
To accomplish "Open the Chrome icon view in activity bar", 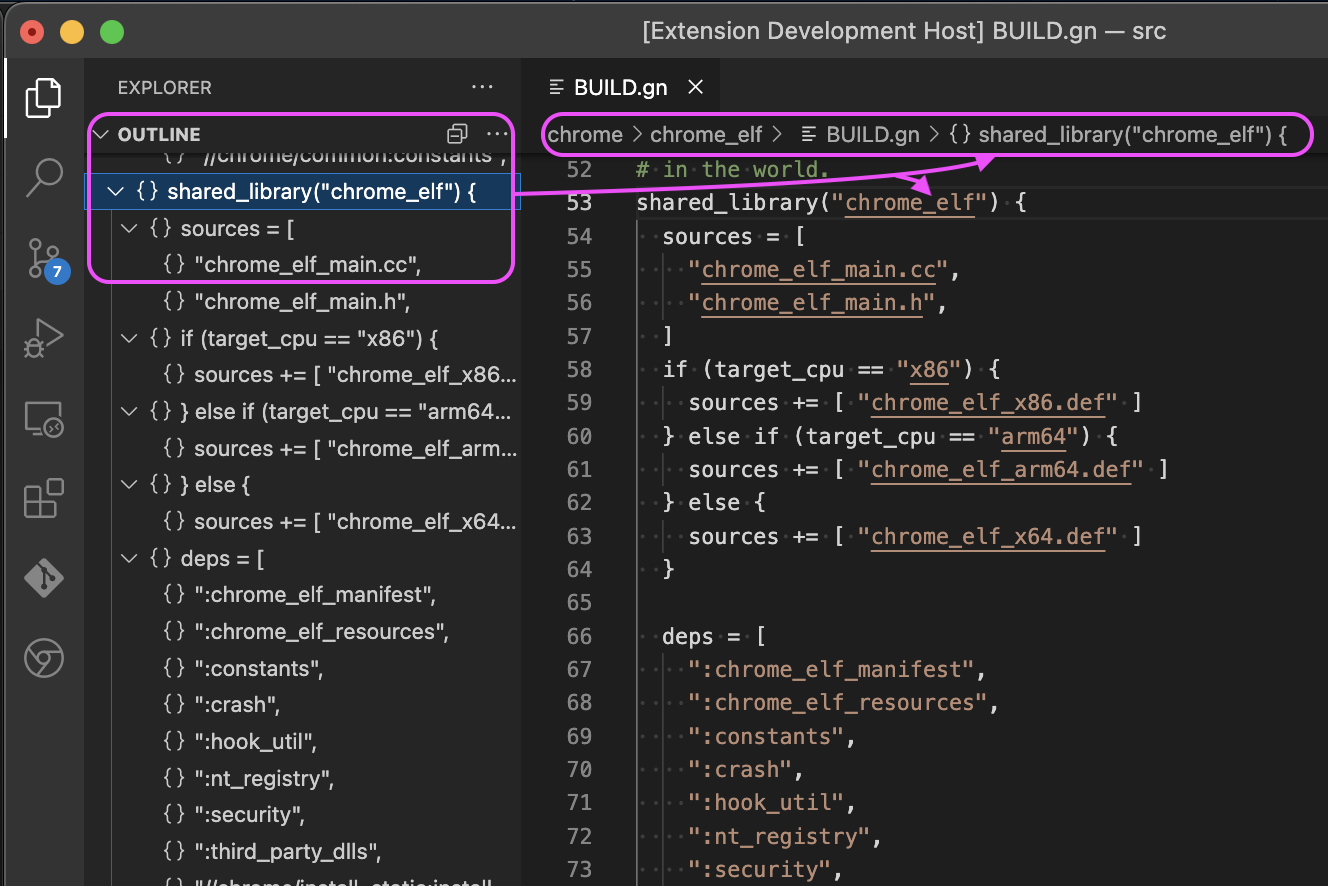I will pyautogui.click(x=43, y=658).
